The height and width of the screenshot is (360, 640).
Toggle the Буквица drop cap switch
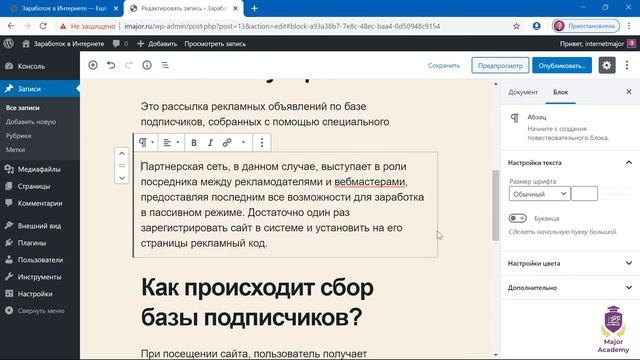tap(518, 218)
